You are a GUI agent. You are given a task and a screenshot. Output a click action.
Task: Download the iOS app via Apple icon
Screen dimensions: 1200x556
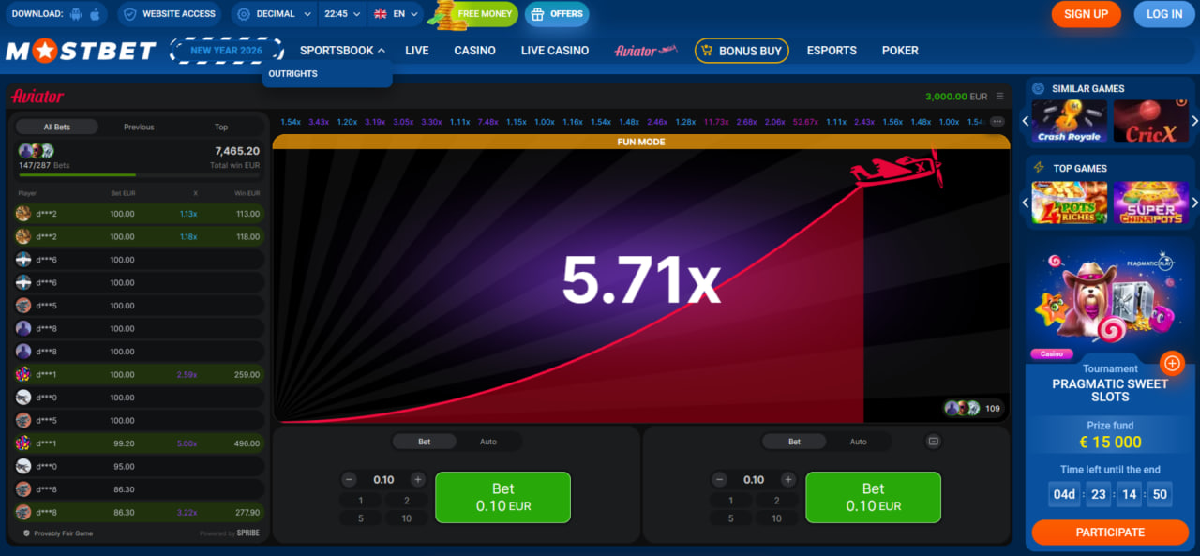coord(95,14)
